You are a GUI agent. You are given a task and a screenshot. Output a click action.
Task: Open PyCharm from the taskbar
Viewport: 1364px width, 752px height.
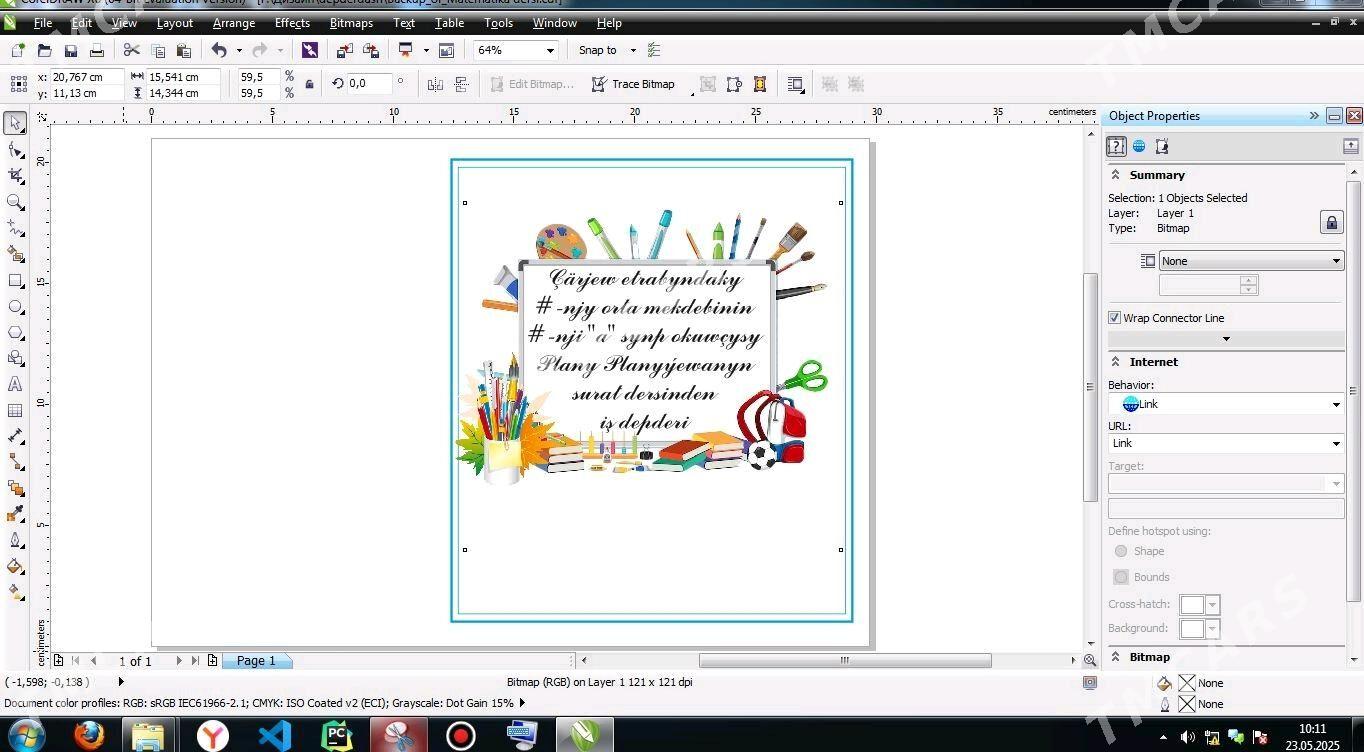(337, 736)
